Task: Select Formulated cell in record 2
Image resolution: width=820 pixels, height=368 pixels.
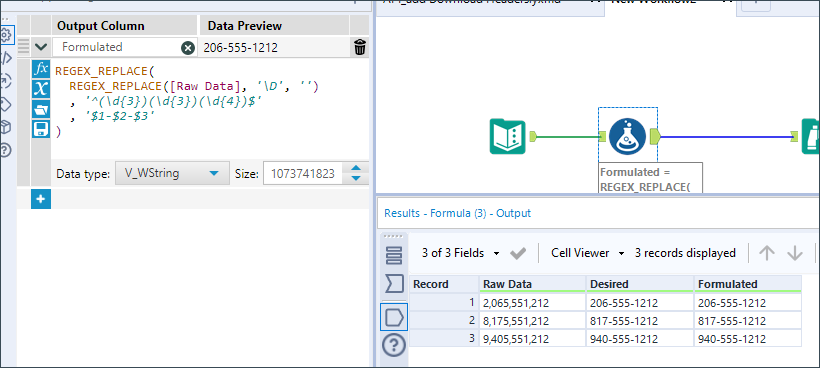Action: tap(747, 320)
